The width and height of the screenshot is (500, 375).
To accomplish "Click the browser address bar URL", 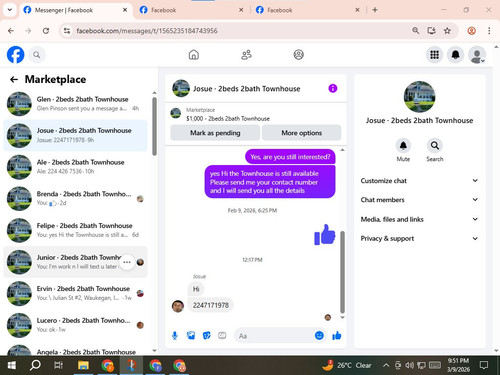I will 147,31.
